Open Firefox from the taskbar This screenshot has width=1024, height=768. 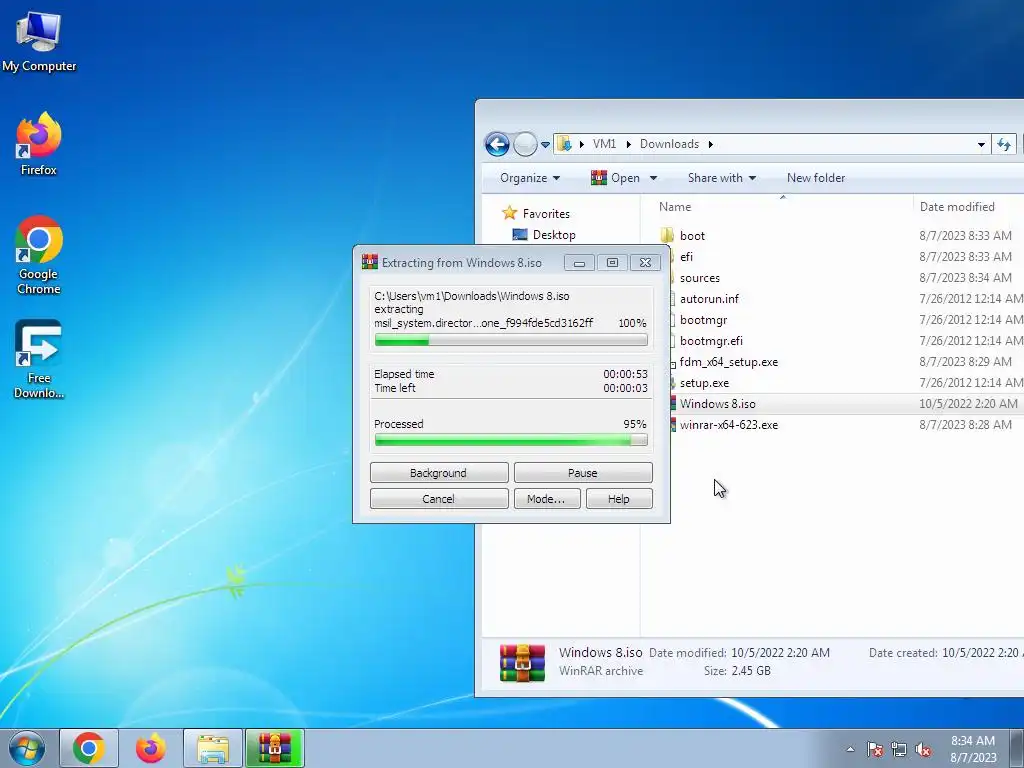tap(151, 748)
